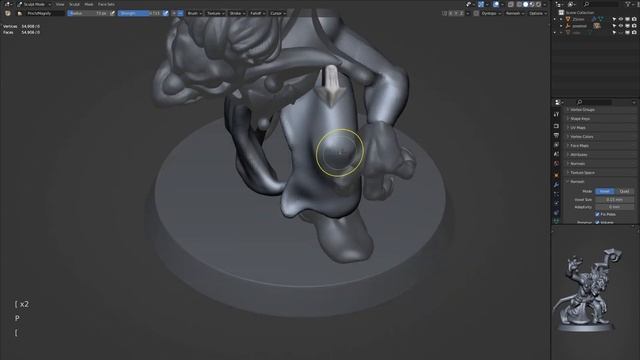Toggle render camera for first outliner object
640x360 pixels.
coord(634,19)
